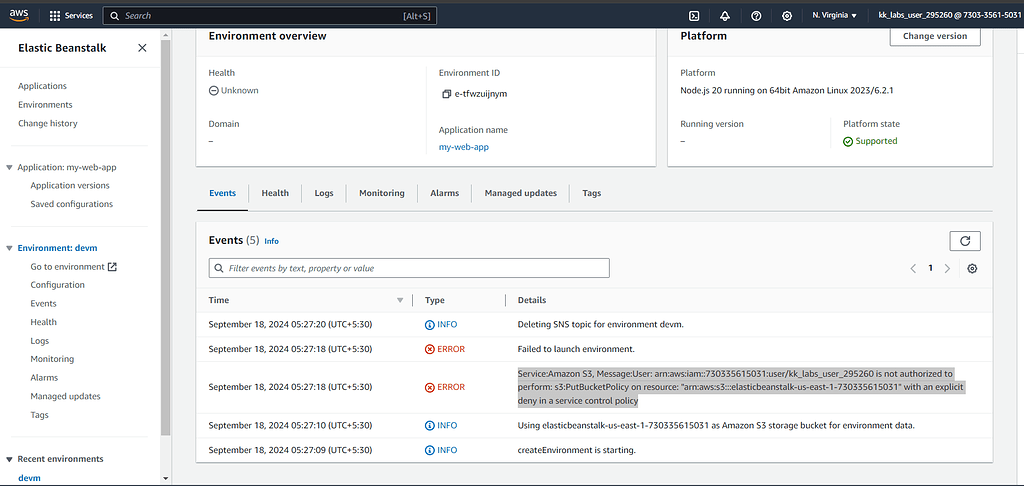Screen dimensions: 1024x486
Task: Open AWS CloudShell terminal icon
Action: pos(694,16)
